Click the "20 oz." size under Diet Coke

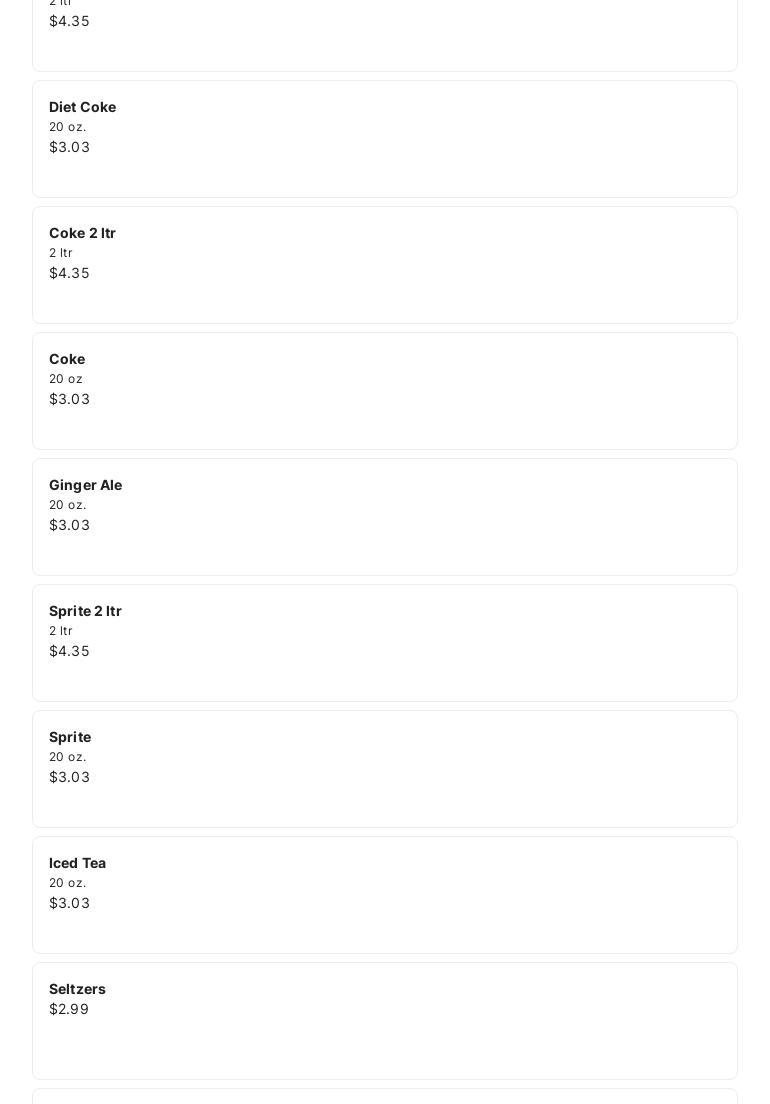point(67,127)
